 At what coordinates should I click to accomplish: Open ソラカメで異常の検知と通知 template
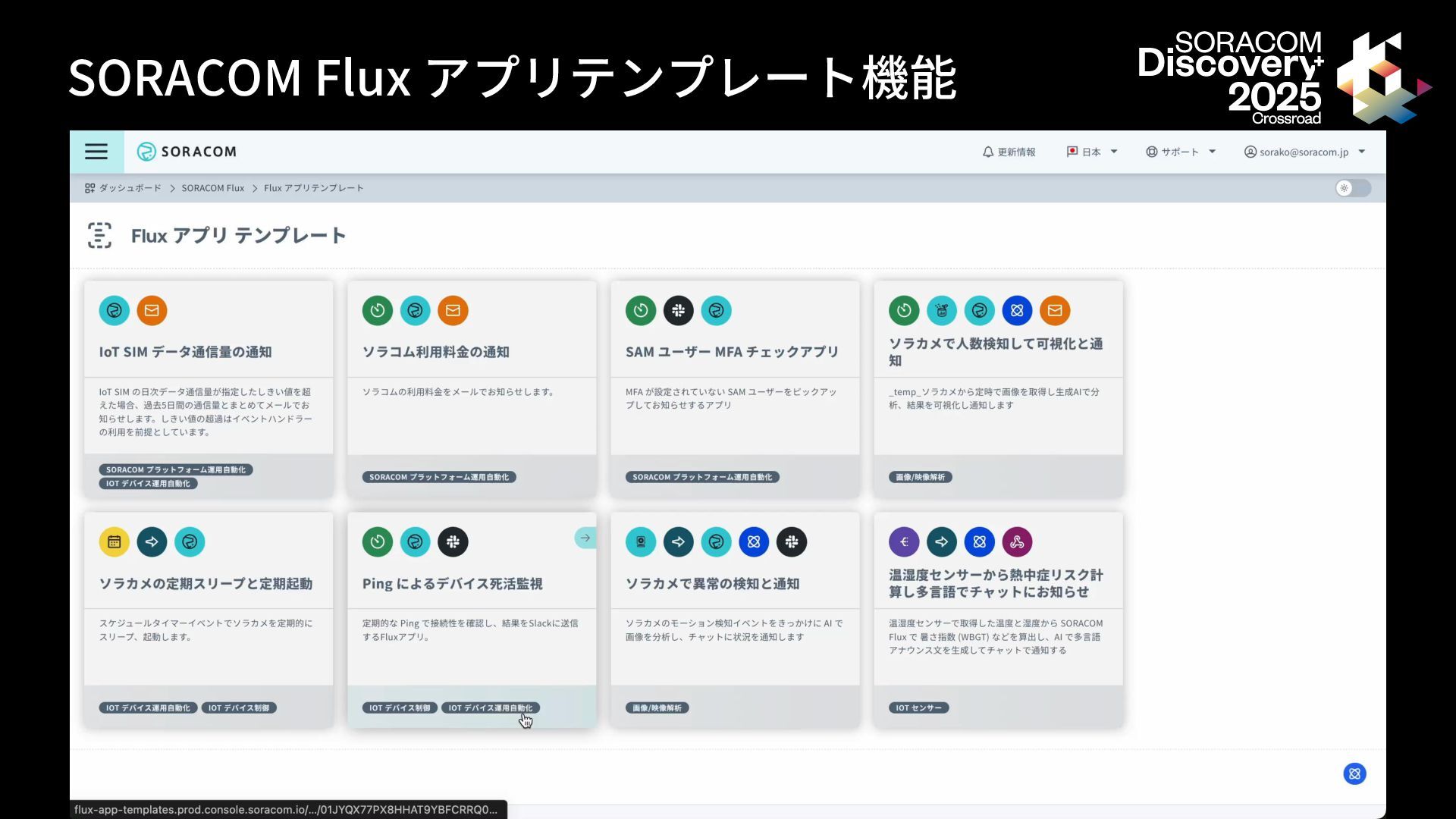coord(713,584)
